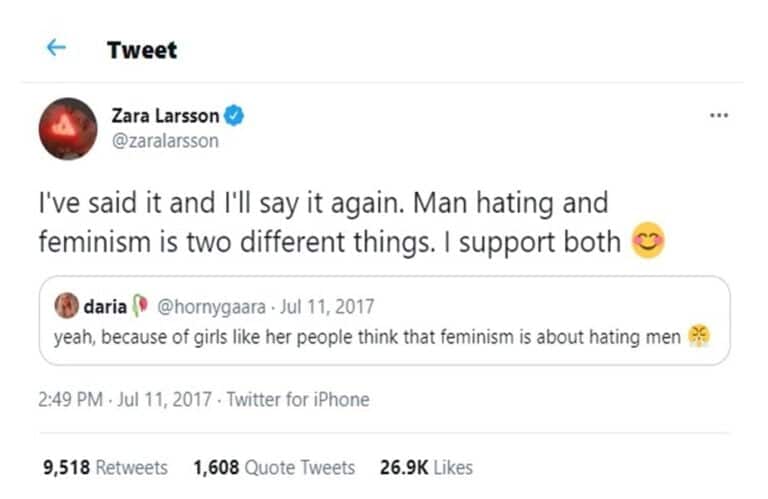This screenshot has width=768, height=499.
Task: Click the smiling face emoji in tweet
Action: coord(648,241)
